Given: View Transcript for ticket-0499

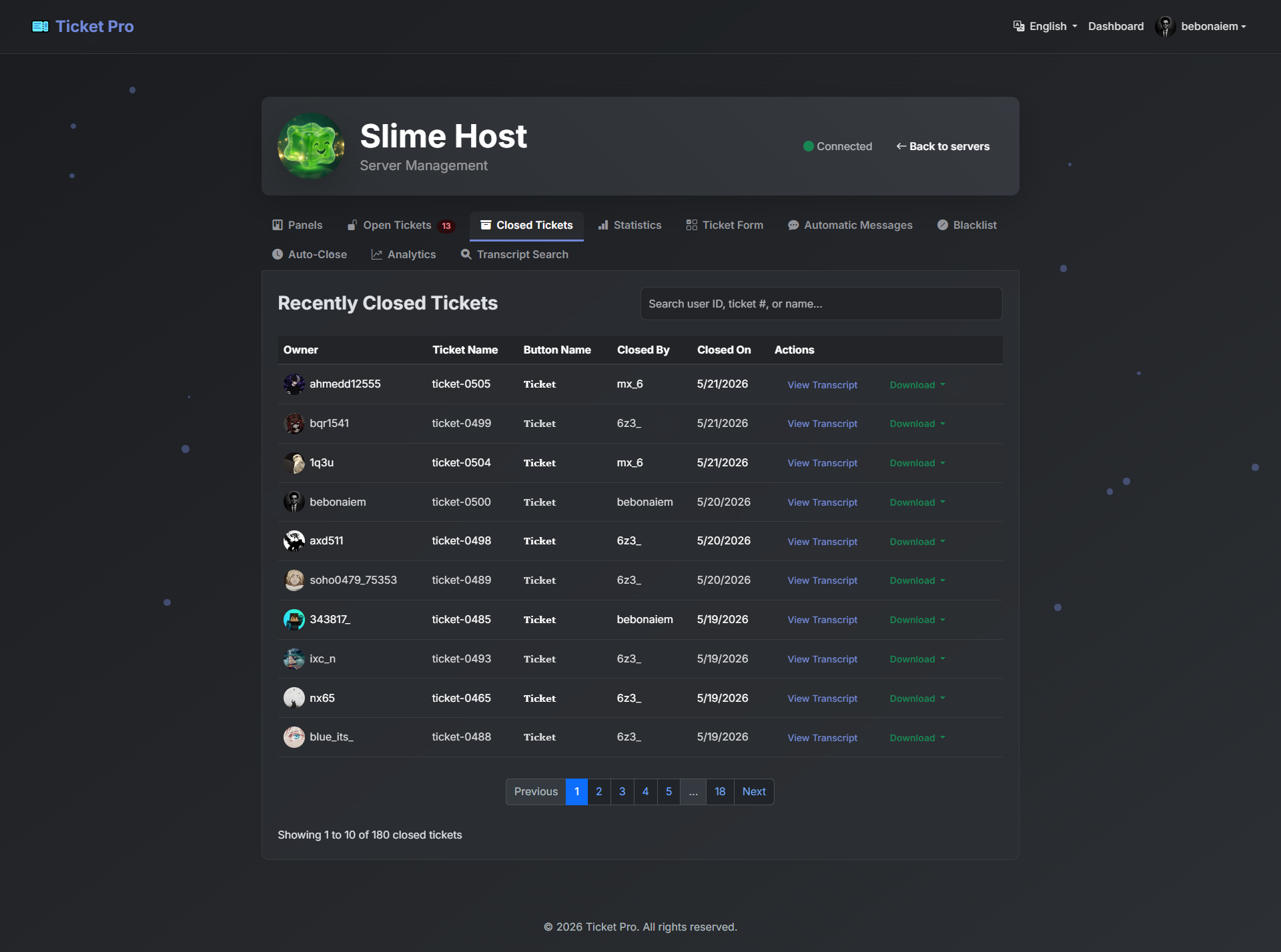Looking at the screenshot, I should point(822,424).
